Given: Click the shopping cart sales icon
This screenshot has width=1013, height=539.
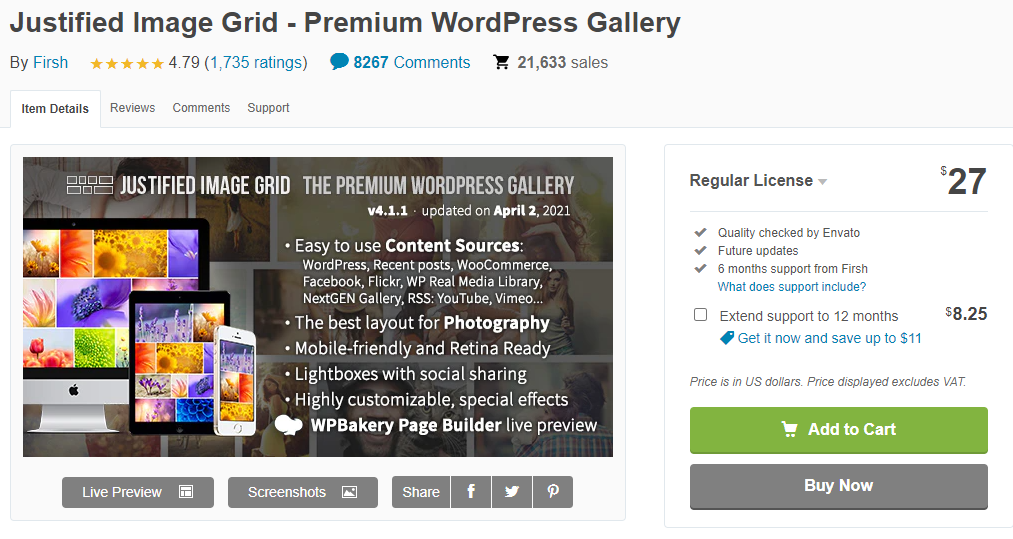Looking at the screenshot, I should pyautogui.click(x=501, y=62).
